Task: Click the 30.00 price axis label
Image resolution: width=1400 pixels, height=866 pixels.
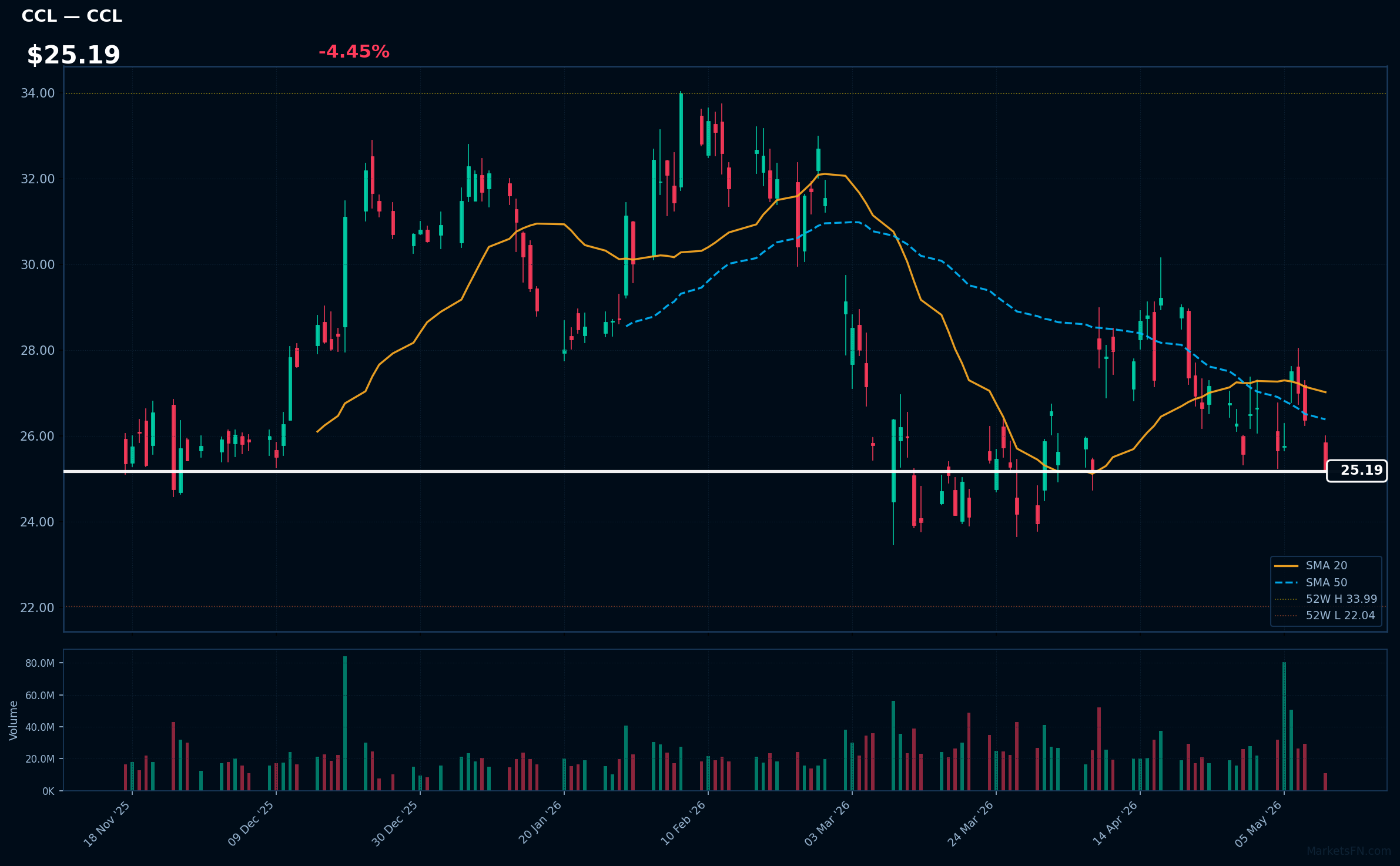Action: point(38,265)
